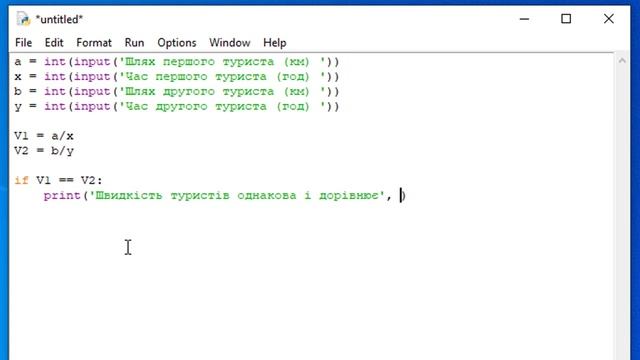The image size is (640, 360).
Task: Open the Run menu
Action: (x=134, y=43)
